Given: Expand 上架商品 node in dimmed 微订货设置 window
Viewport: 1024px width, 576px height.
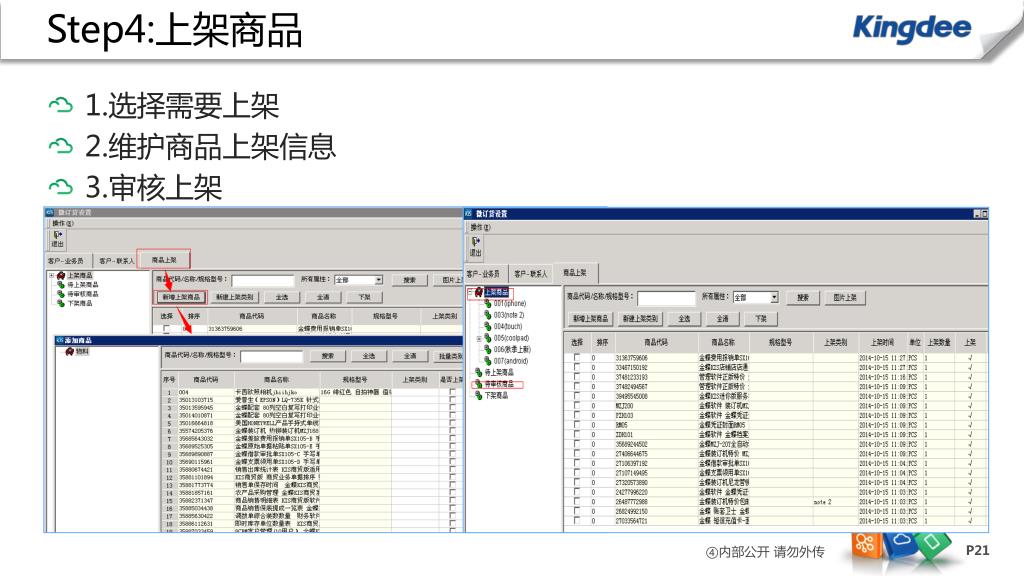Looking at the screenshot, I should (x=52, y=276).
